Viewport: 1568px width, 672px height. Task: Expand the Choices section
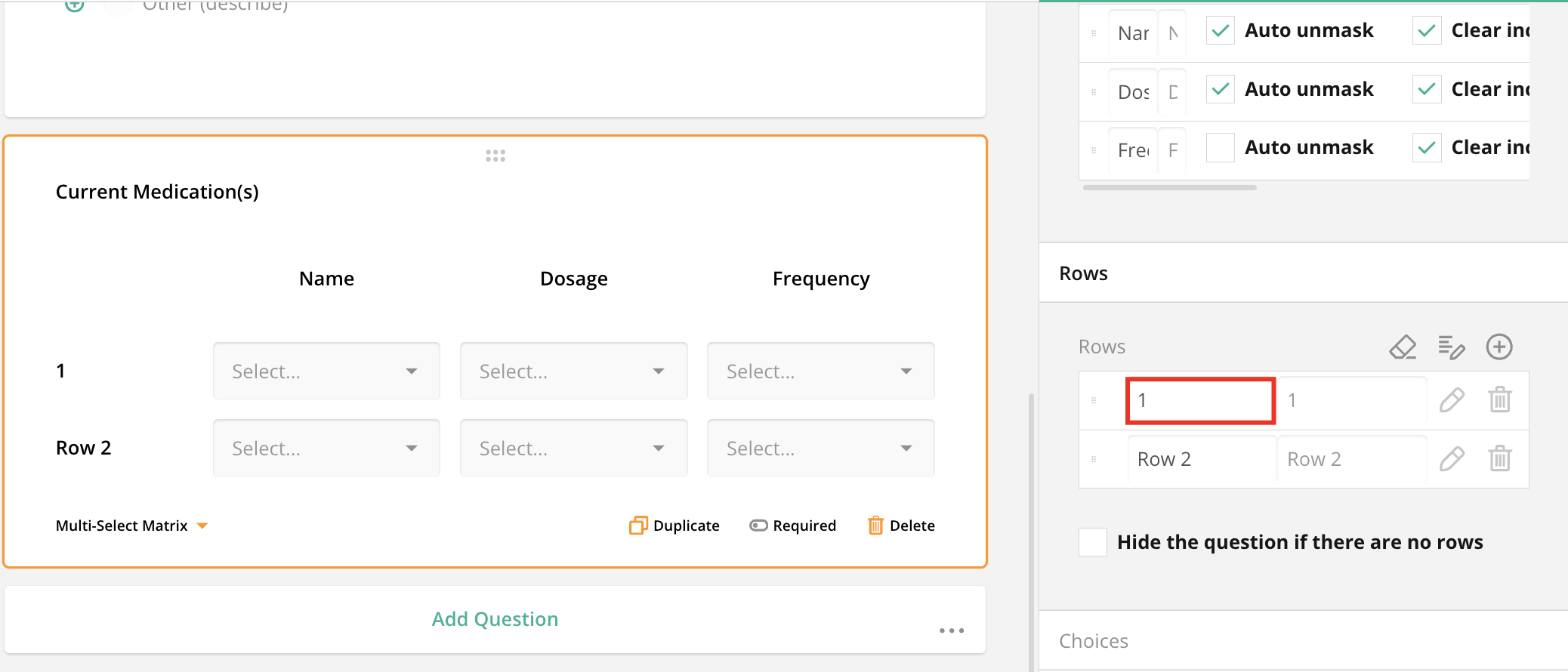(x=1094, y=641)
